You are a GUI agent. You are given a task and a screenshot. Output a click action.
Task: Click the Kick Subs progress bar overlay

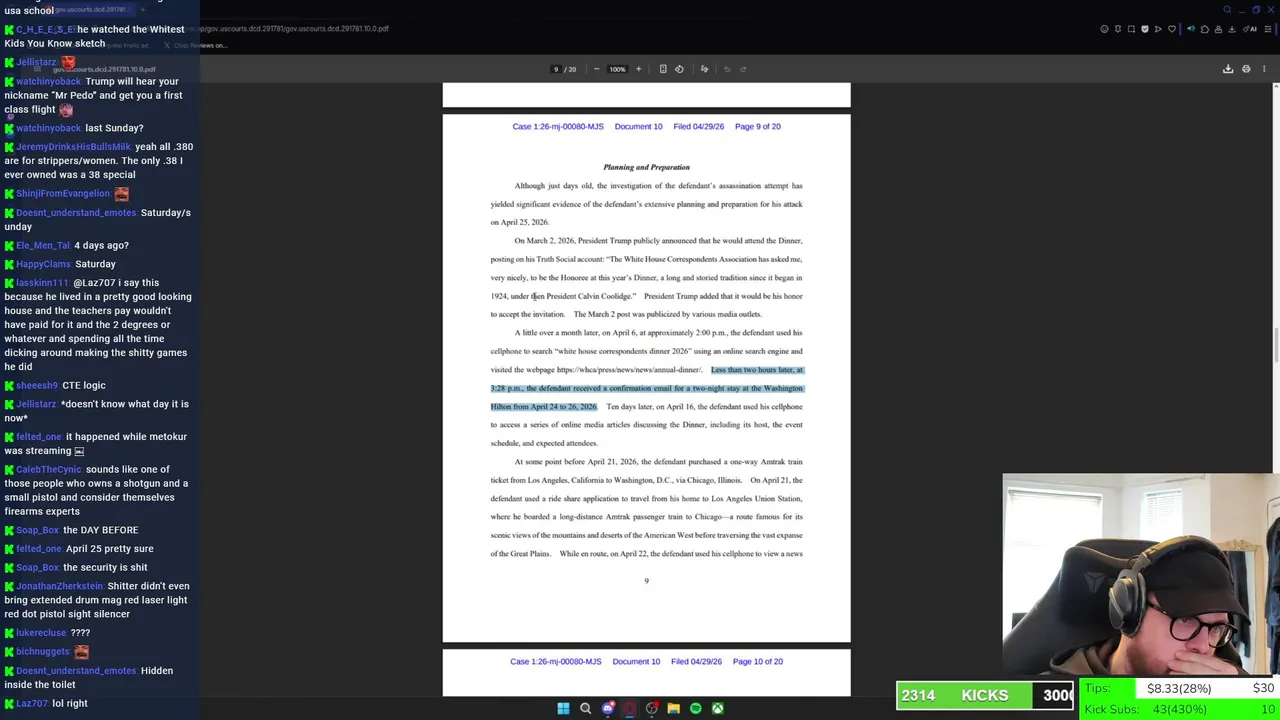[x=1180, y=709]
